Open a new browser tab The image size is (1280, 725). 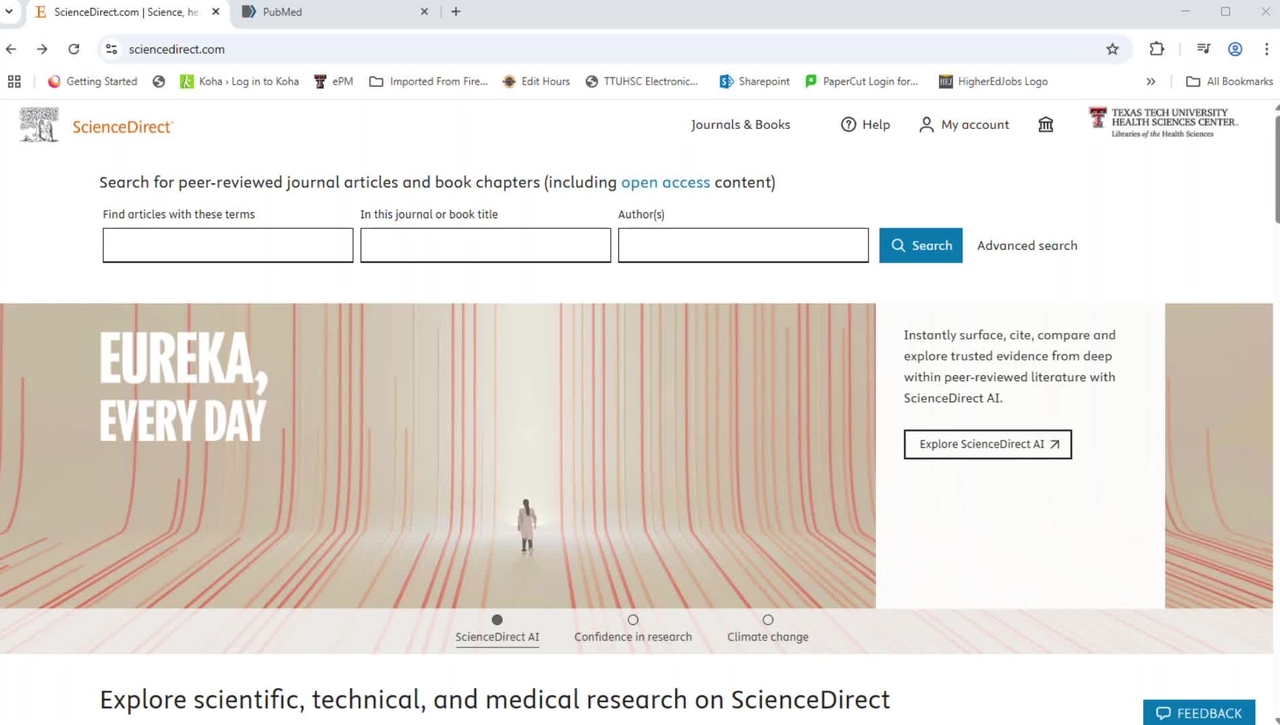[456, 12]
